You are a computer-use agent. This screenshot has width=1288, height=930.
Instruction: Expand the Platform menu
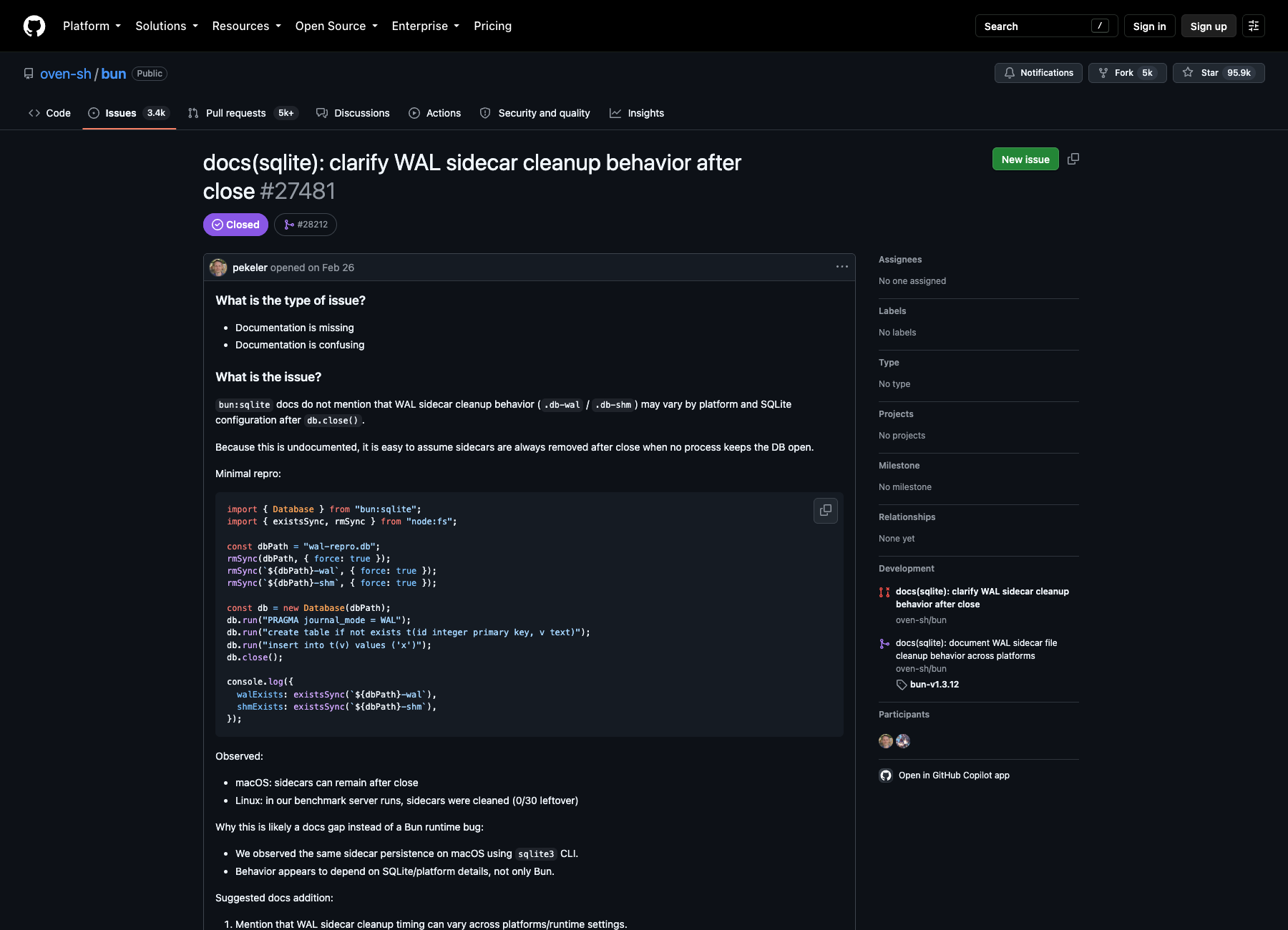pos(92,26)
